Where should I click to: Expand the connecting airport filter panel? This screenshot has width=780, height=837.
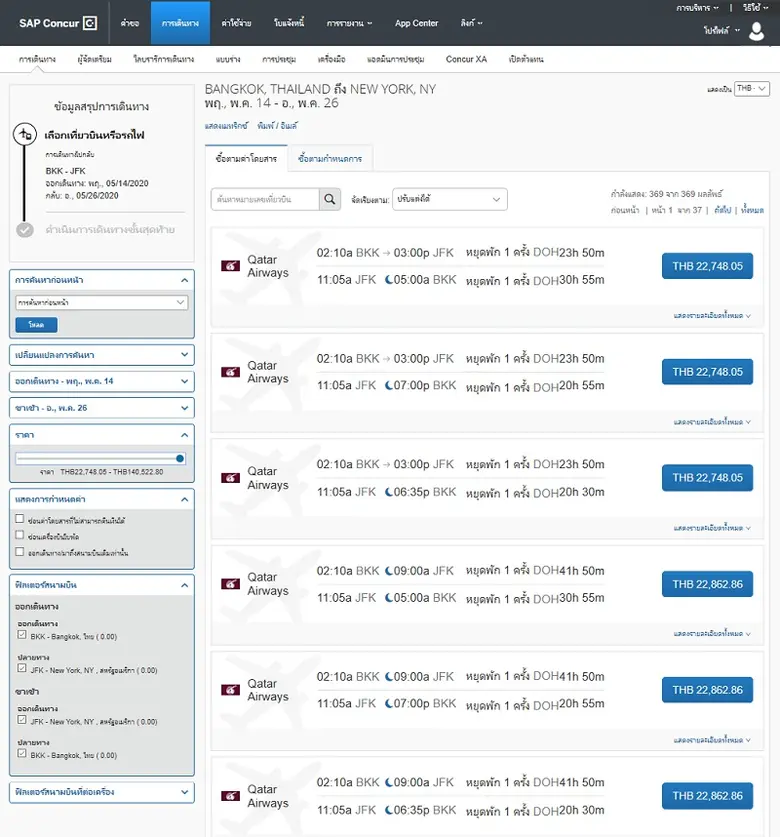click(x=101, y=792)
